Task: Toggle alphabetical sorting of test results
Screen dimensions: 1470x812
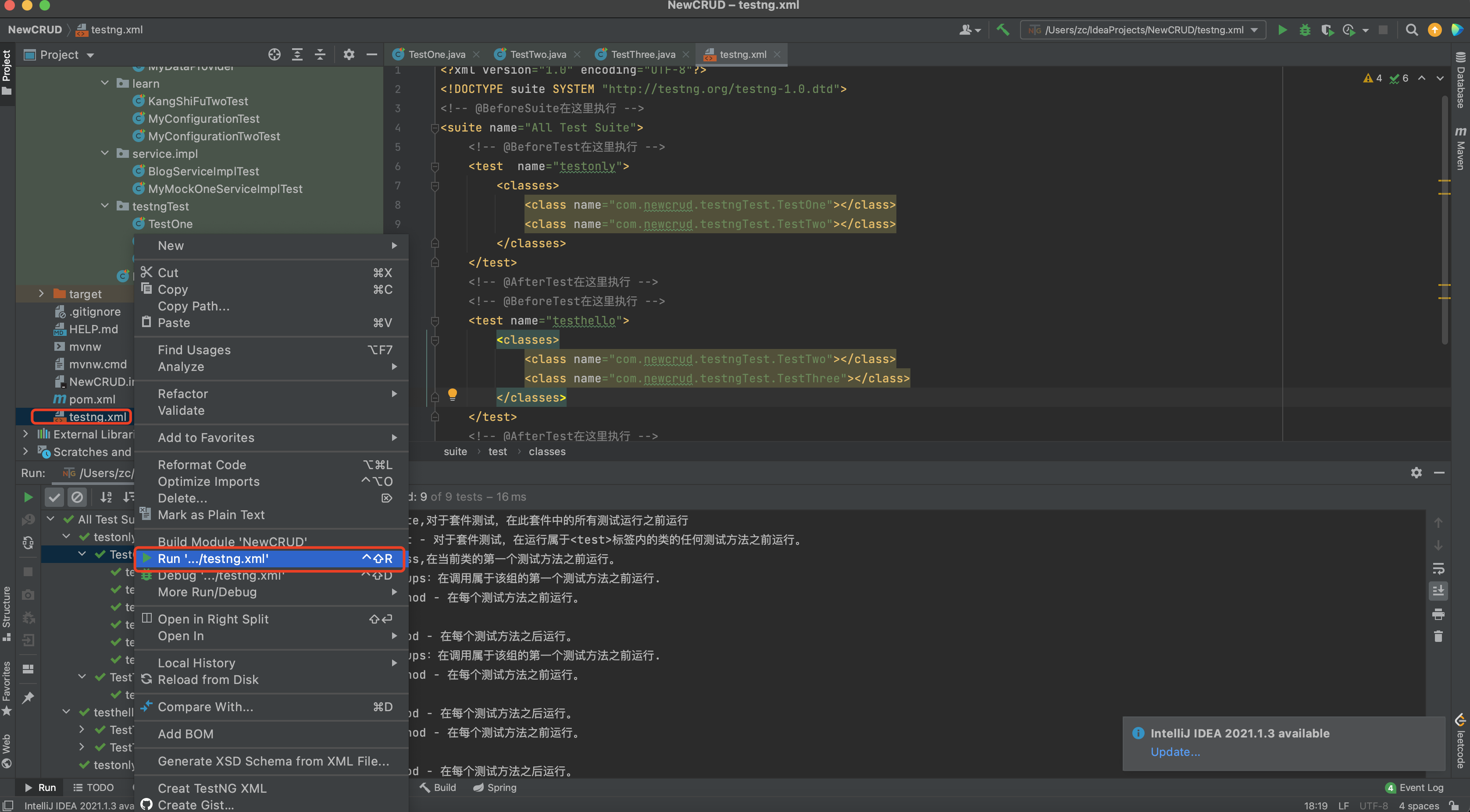Action: click(106, 497)
